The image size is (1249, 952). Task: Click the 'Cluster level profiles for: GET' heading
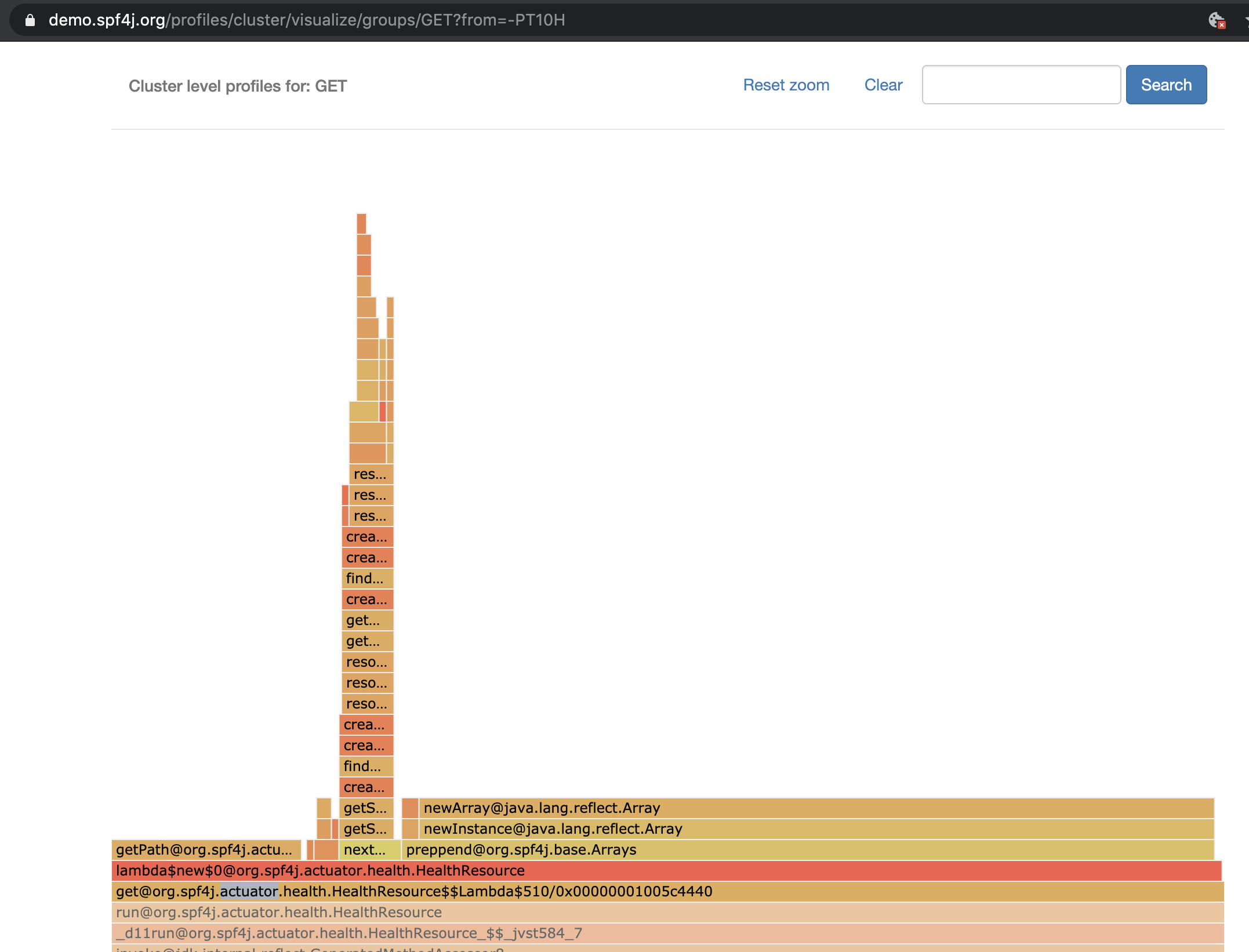coord(238,86)
